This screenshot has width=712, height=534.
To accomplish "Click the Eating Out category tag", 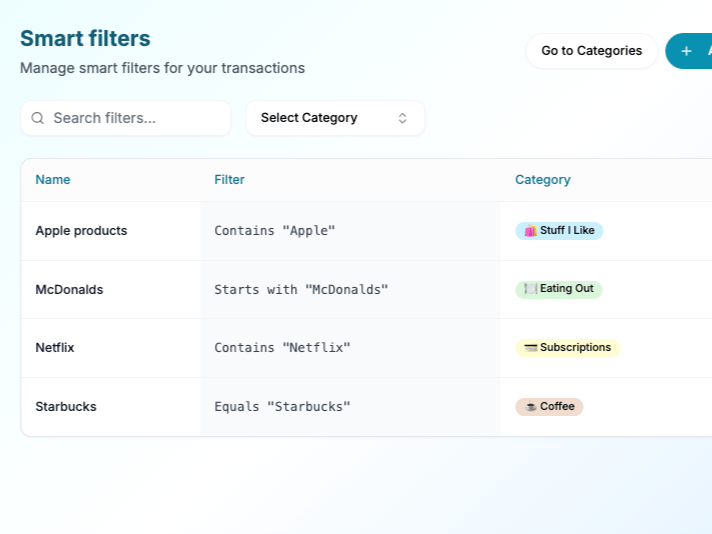I will click(x=559, y=289).
